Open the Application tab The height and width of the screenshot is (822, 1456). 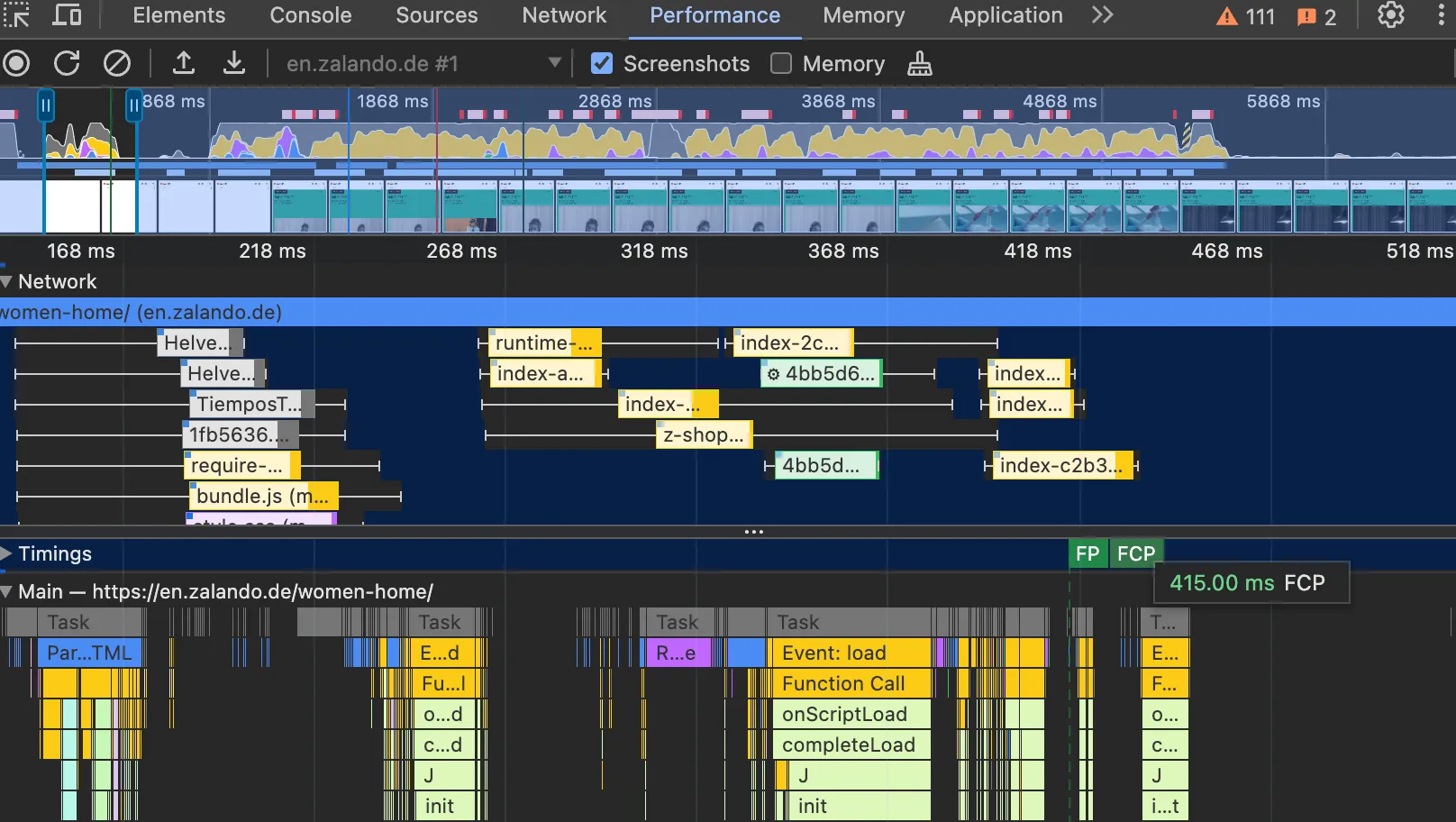(1006, 15)
